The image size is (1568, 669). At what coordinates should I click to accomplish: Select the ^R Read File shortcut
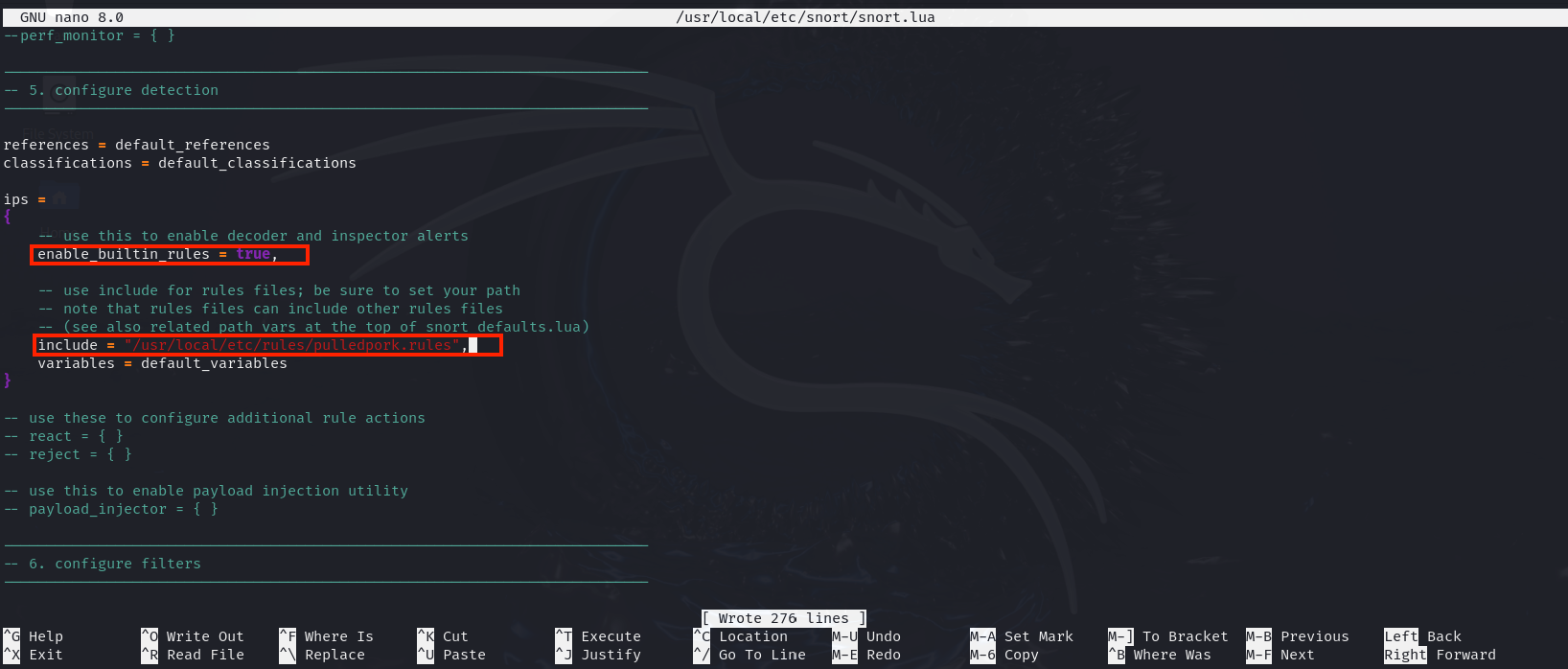193,655
